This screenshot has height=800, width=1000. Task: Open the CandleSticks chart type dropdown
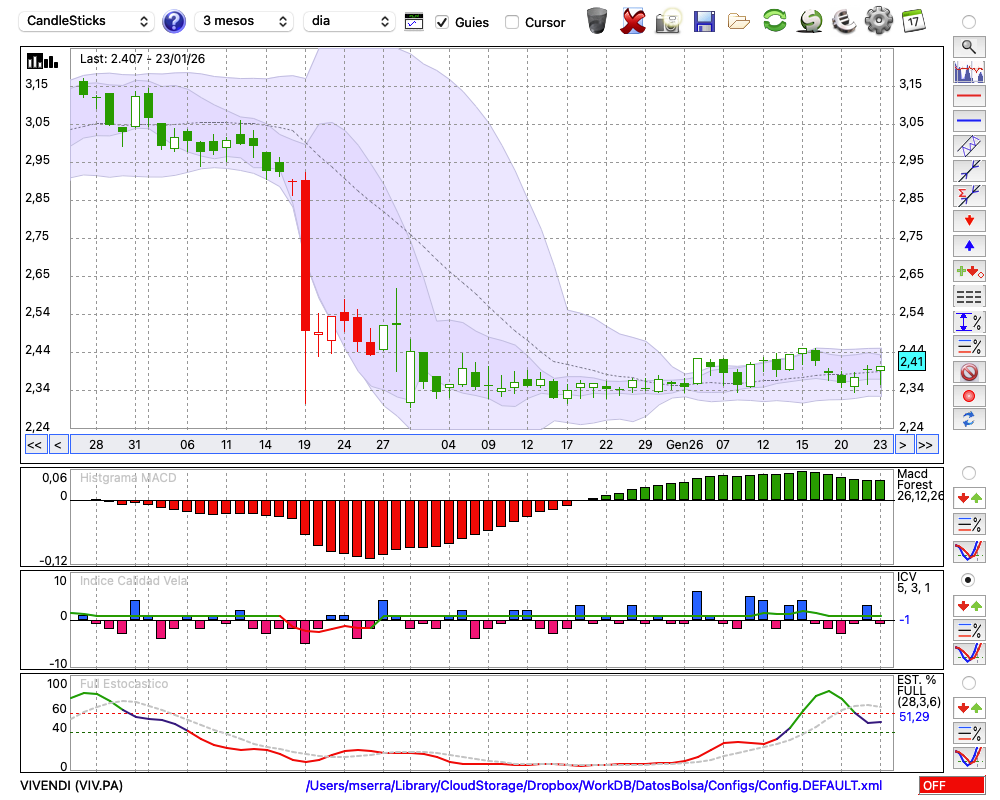click(88, 21)
